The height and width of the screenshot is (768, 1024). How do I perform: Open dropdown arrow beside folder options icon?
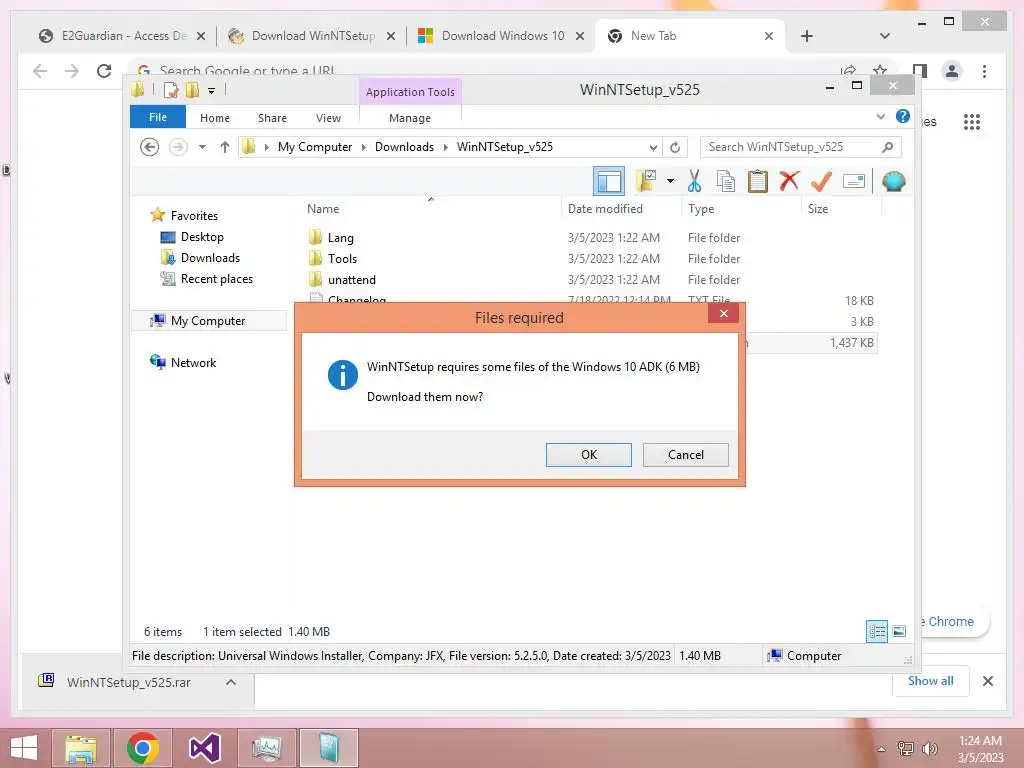click(670, 181)
